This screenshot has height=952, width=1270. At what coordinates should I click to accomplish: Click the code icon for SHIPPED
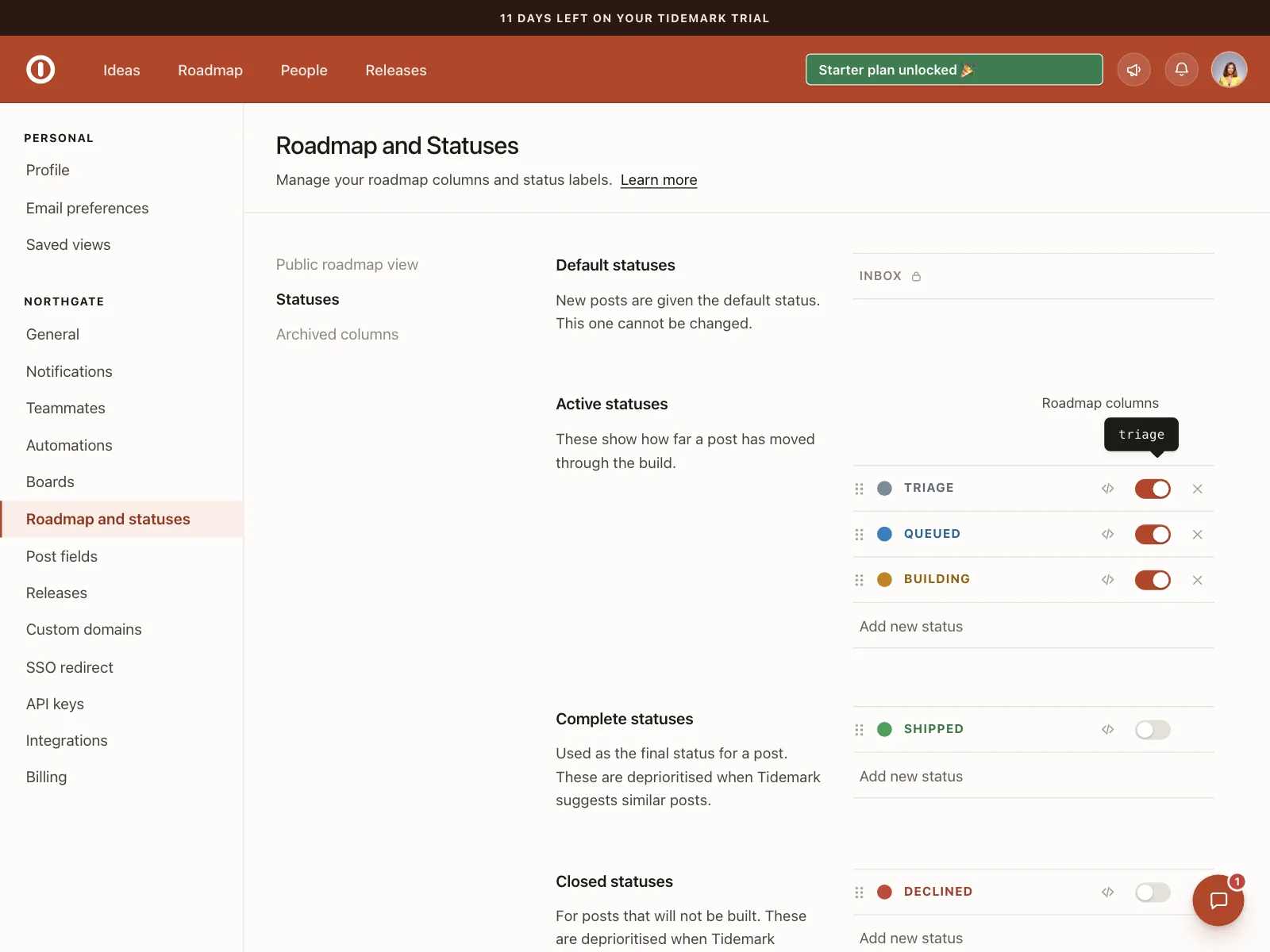(1107, 730)
